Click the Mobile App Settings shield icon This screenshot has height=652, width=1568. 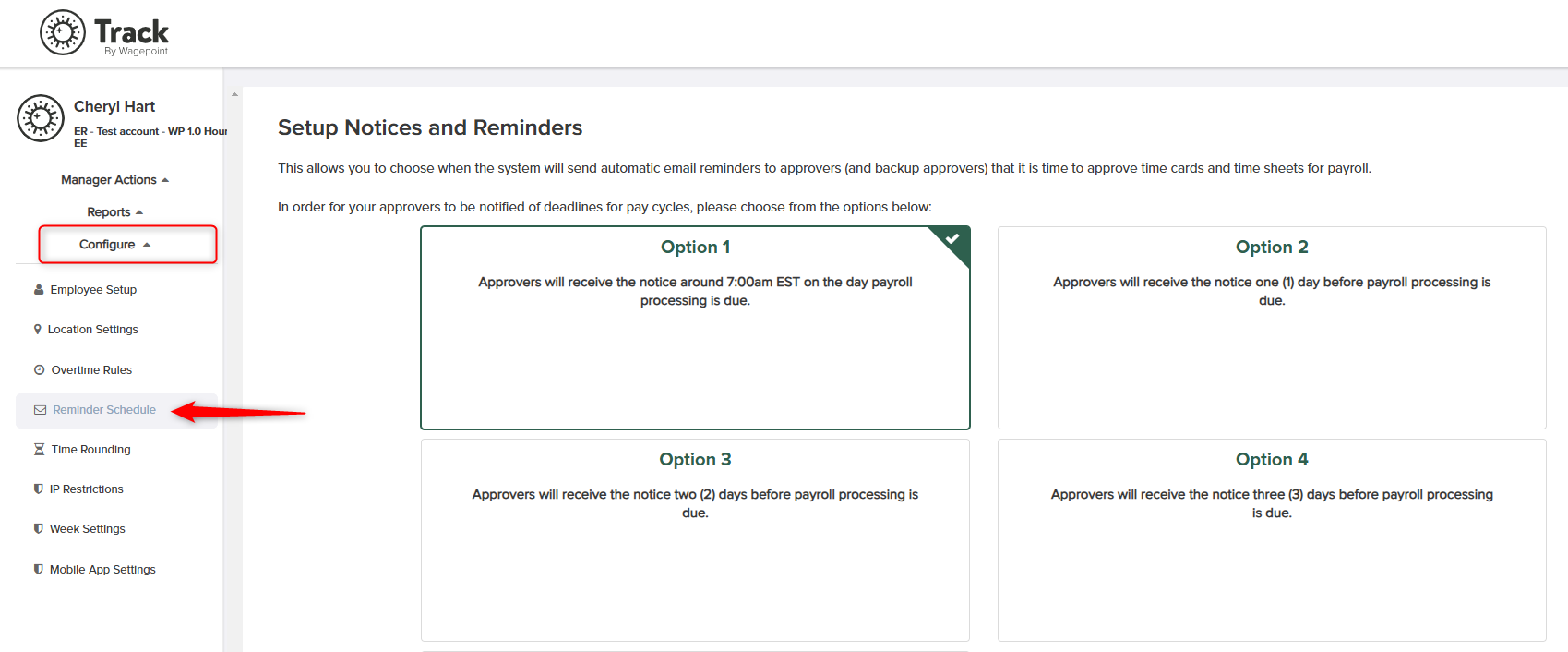point(38,570)
